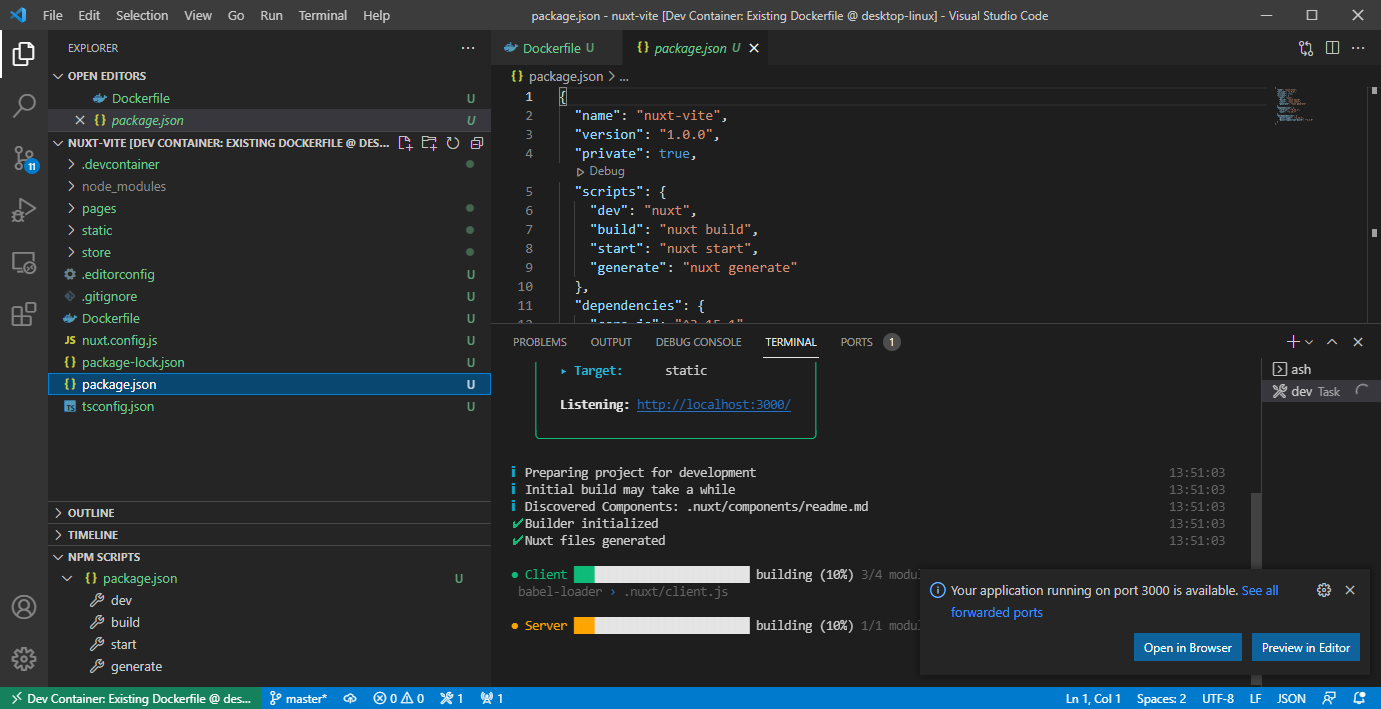Image resolution: width=1381 pixels, height=709 pixels.
Task: Open the localhost:3000 link in terminal
Action: [x=713, y=405]
